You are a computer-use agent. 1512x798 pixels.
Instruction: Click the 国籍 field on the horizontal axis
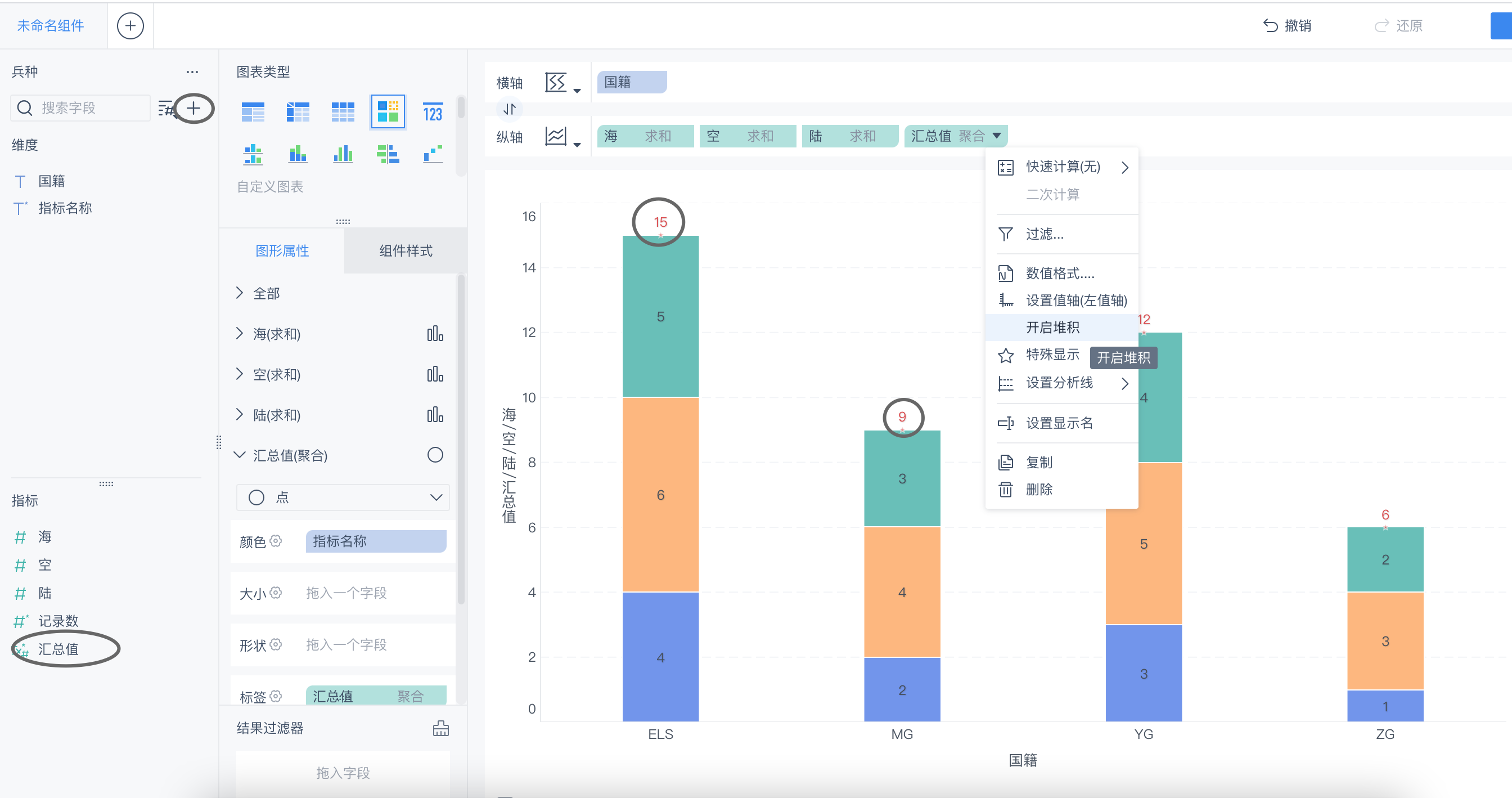tap(632, 82)
